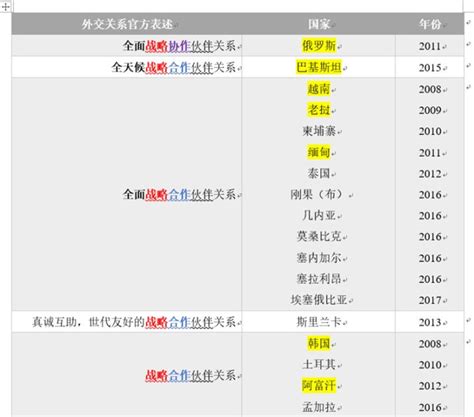The width and height of the screenshot is (474, 417).
Task: Select the highlighted 阿富汗 cell
Action: [x=319, y=386]
